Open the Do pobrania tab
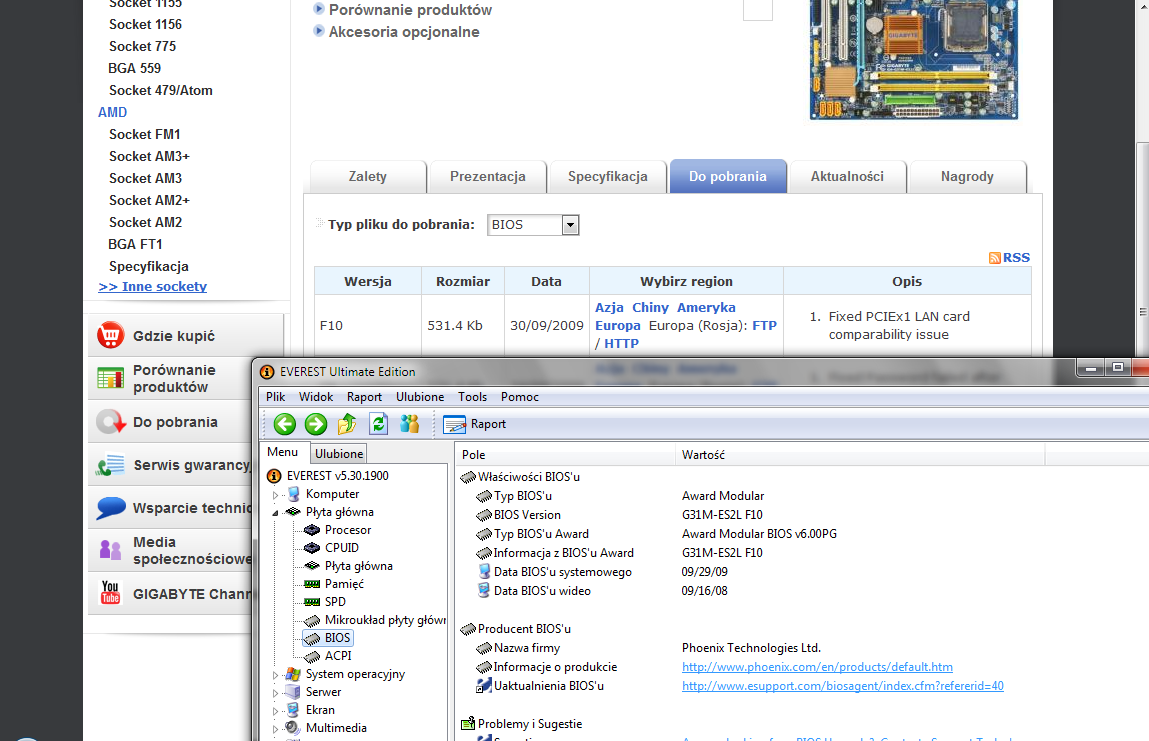Image resolution: width=1149 pixels, height=741 pixels. (x=728, y=177)
